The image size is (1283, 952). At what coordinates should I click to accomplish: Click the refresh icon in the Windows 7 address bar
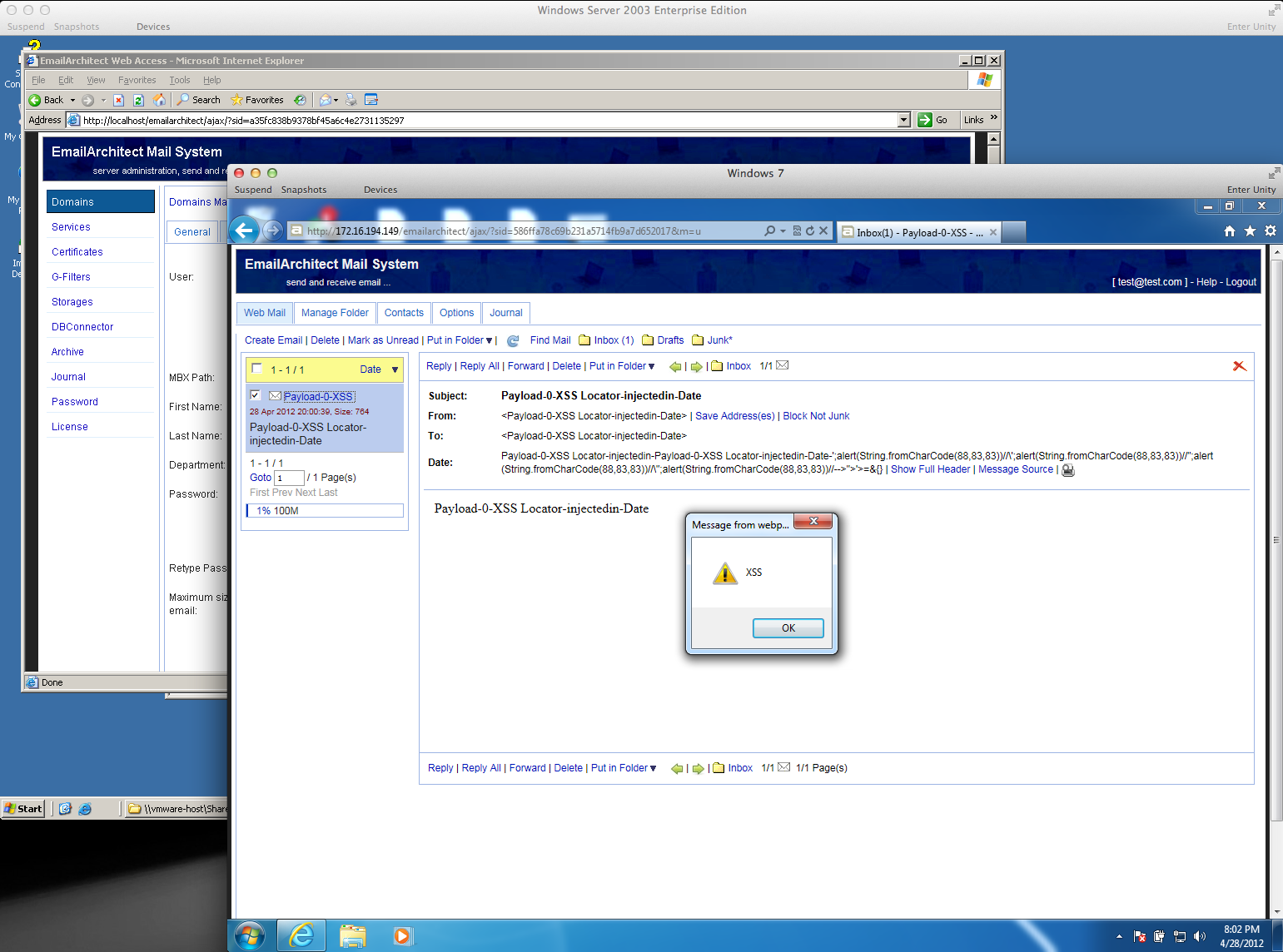(810, 231)
